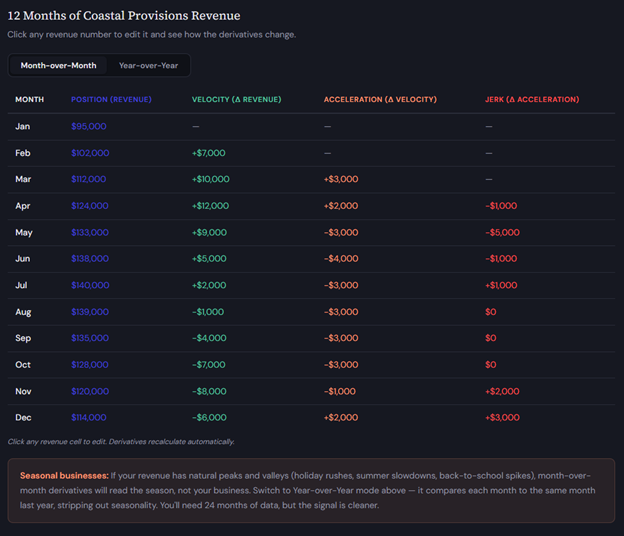Click the Month column header

point(29,99)
